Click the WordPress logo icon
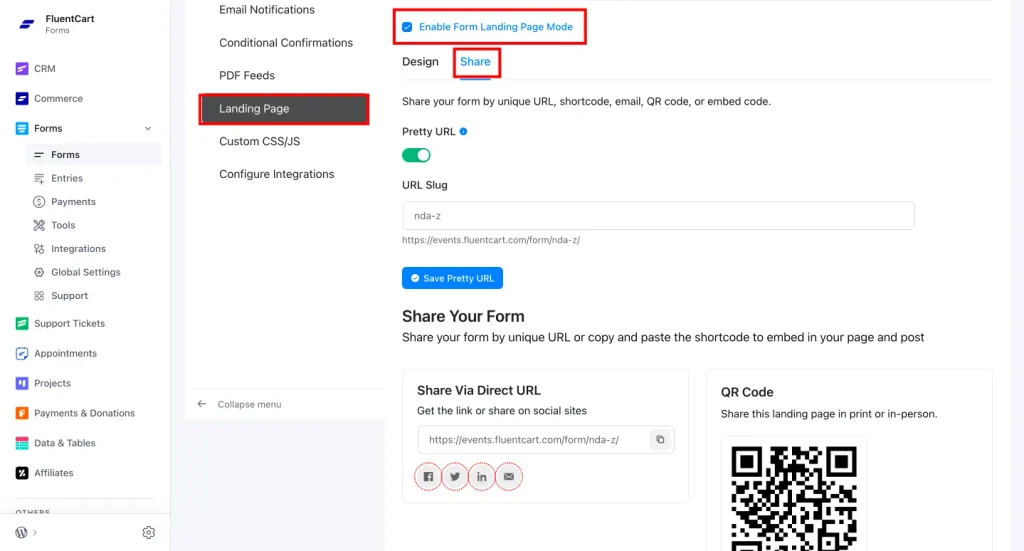 pyautogui.click(x=22, y=532)
